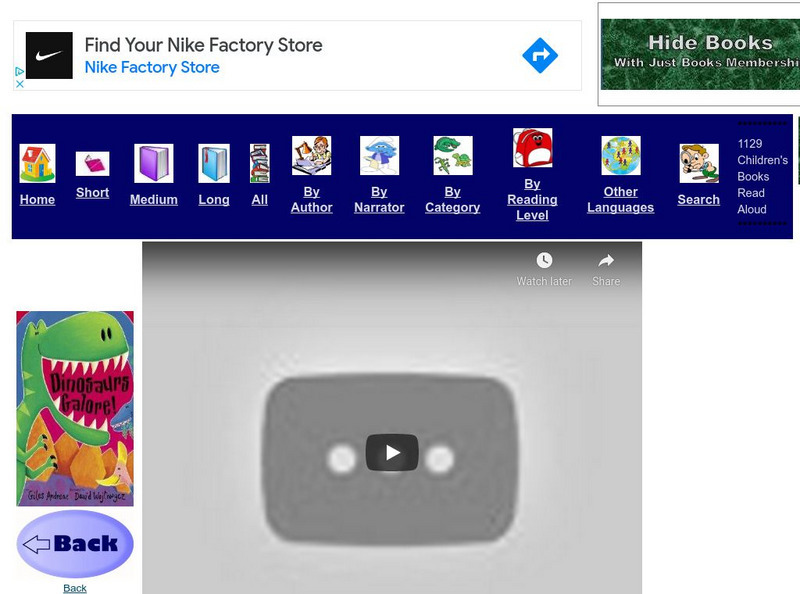Click the All stacked books icon

click(260, 163)
